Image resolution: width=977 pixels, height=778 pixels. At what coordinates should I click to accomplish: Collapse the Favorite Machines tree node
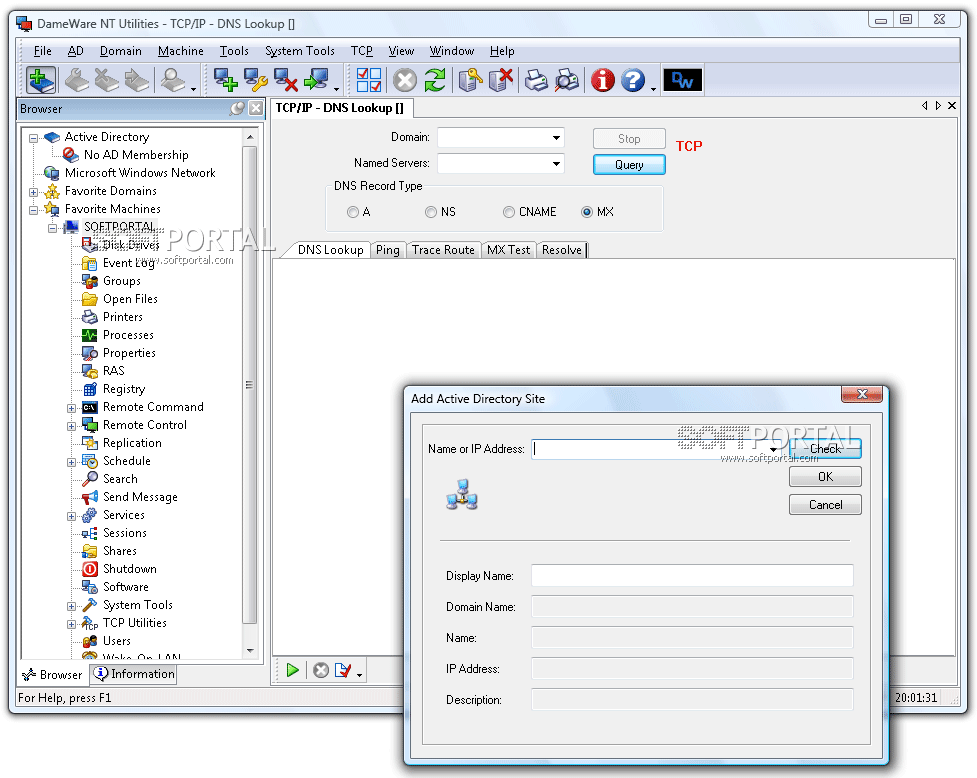coord(34,211)
